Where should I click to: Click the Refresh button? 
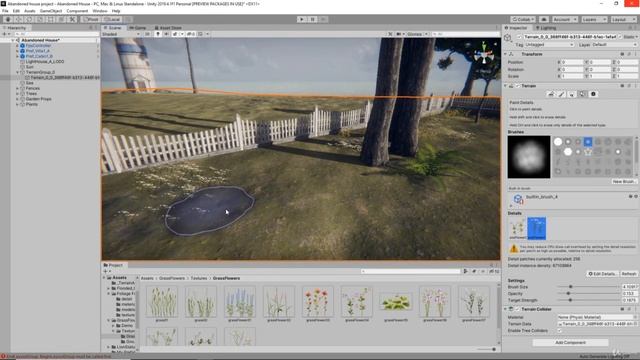tap(629, 273)
